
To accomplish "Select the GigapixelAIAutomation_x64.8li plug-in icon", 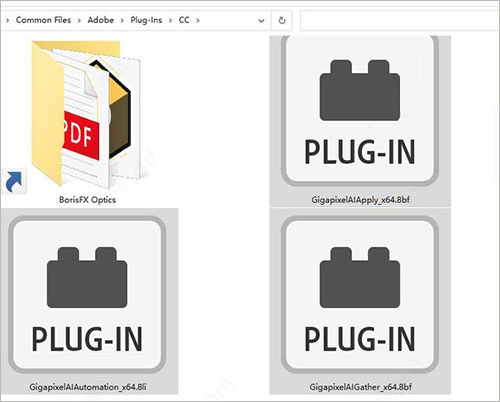I will point(87,295).
